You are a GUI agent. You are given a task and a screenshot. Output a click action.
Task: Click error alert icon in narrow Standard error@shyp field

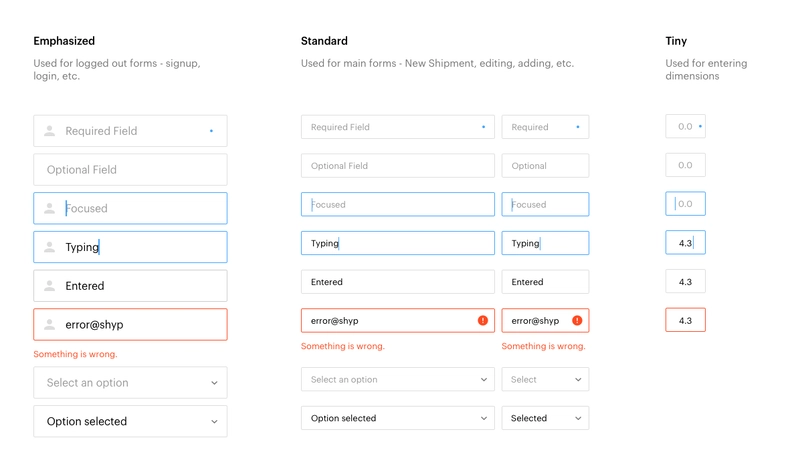(x=577, y=320)
